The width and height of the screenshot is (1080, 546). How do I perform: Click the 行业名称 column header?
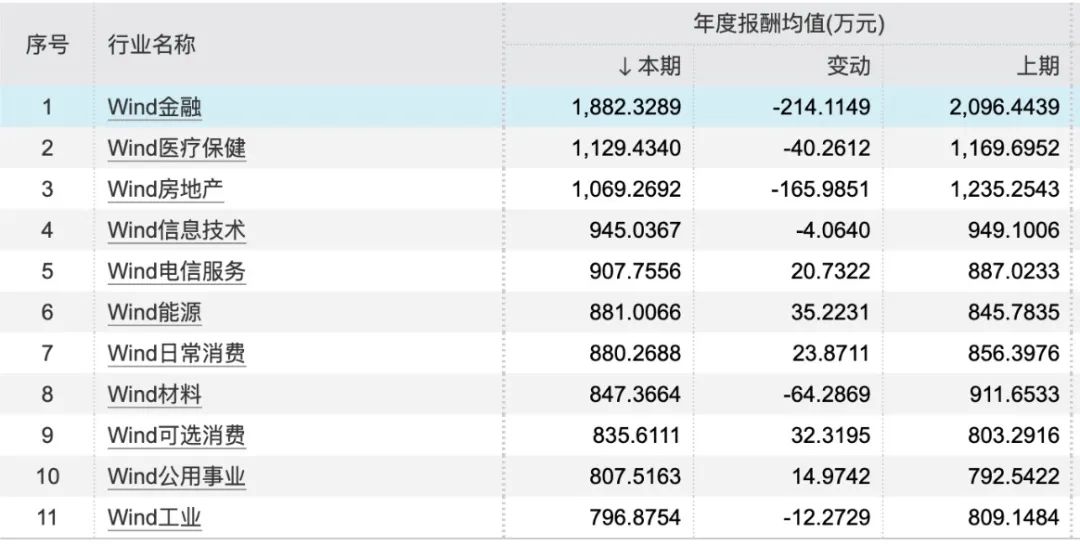(152, 45)
